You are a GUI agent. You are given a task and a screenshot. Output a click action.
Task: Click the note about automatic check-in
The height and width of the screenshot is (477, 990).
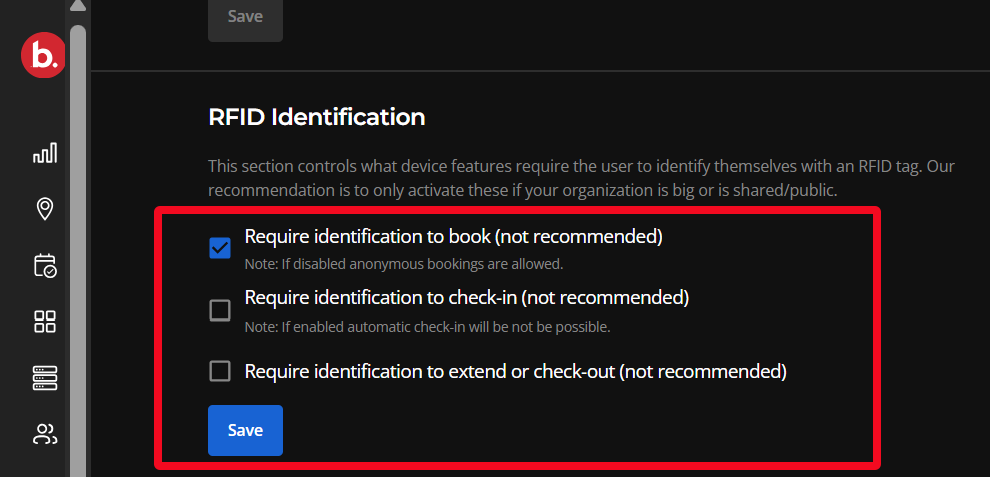[427, 327]
